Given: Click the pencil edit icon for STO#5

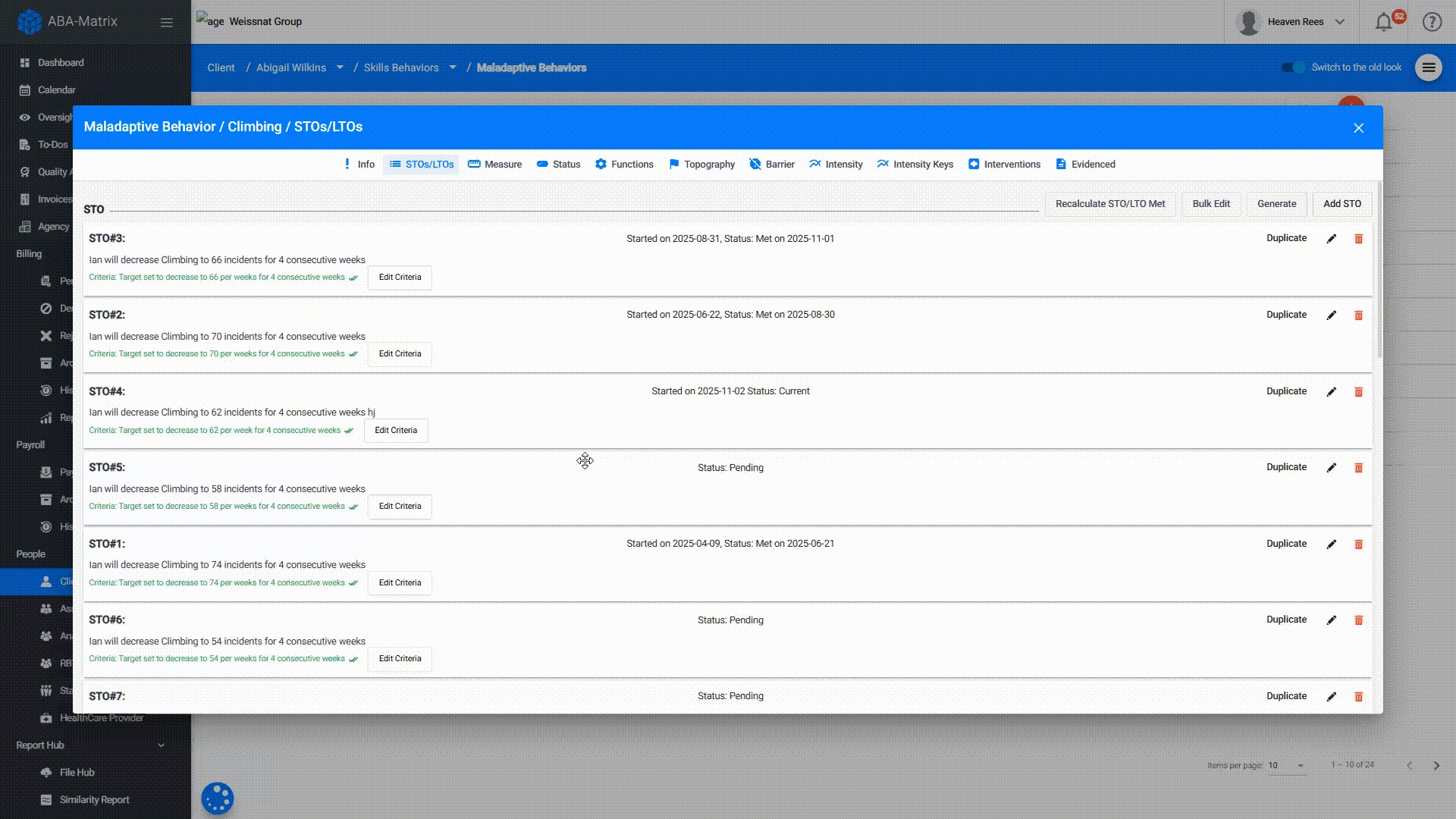Looking at the screenshot, I should click(x=1331, y=468).
